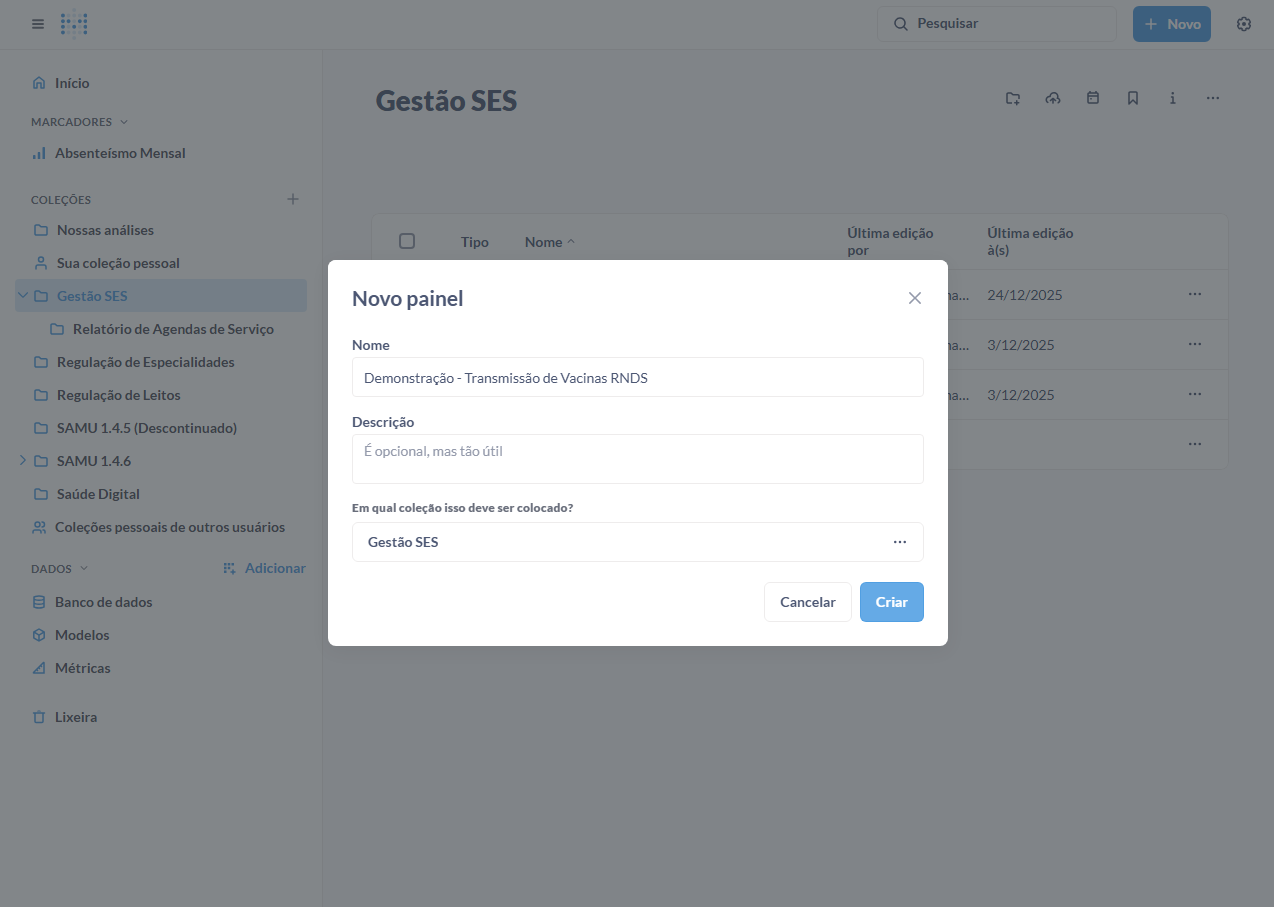1274x907 pixels.
Task: Open the collection picker showing Gestão SES
Action: click(637, 542)
